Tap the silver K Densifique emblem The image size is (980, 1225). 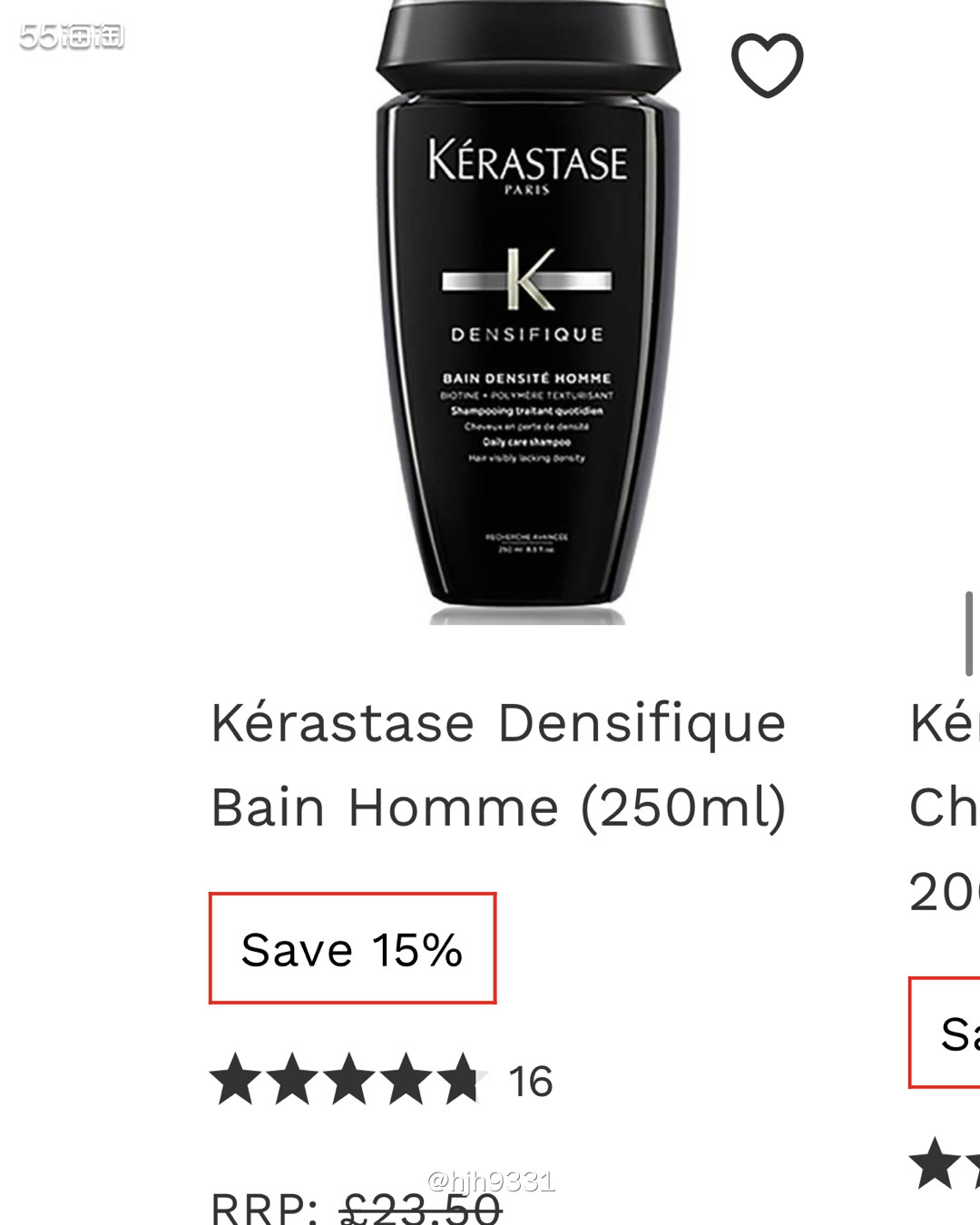(526, 279)
